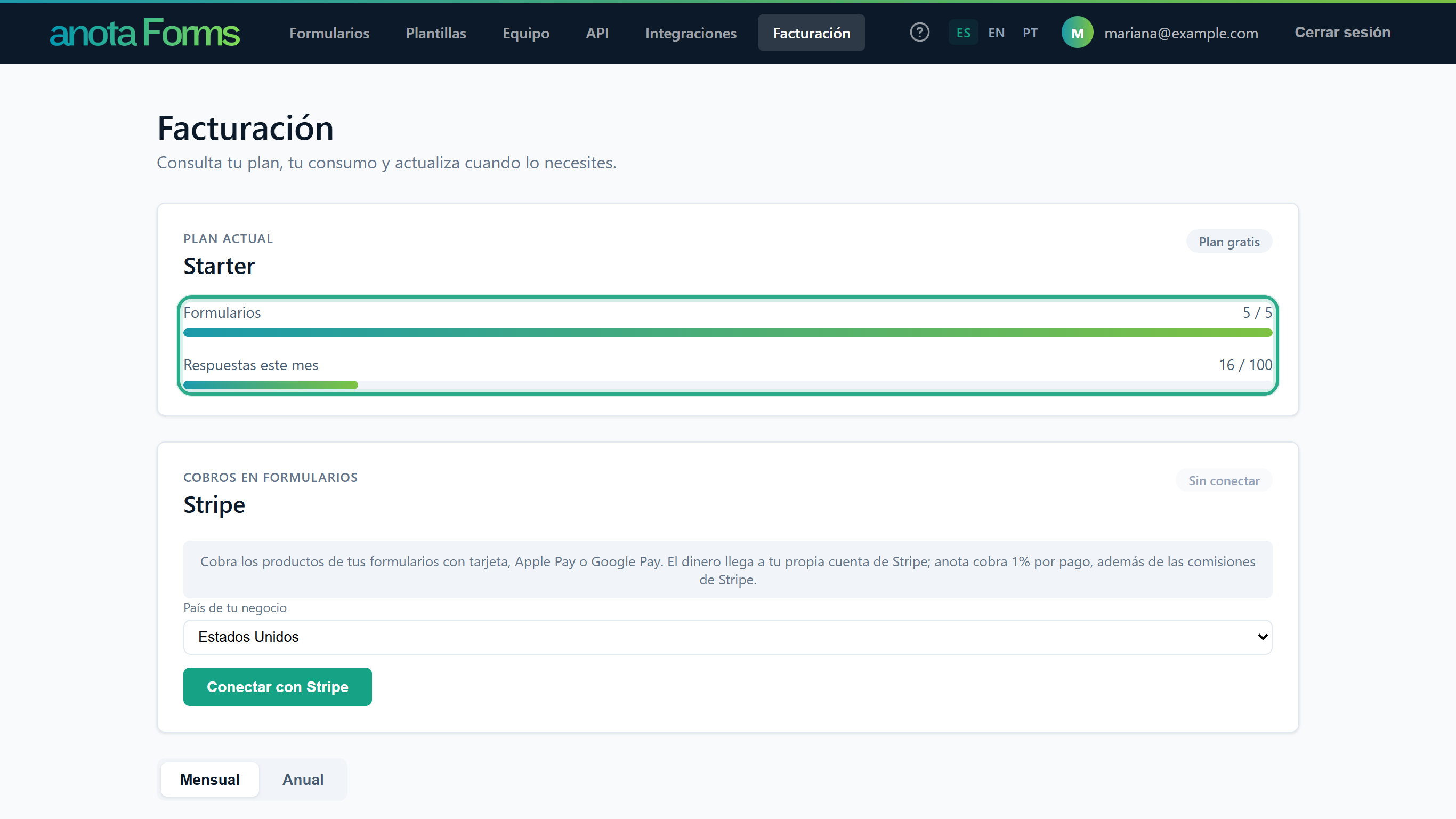Select Mensual billing period

209,780
